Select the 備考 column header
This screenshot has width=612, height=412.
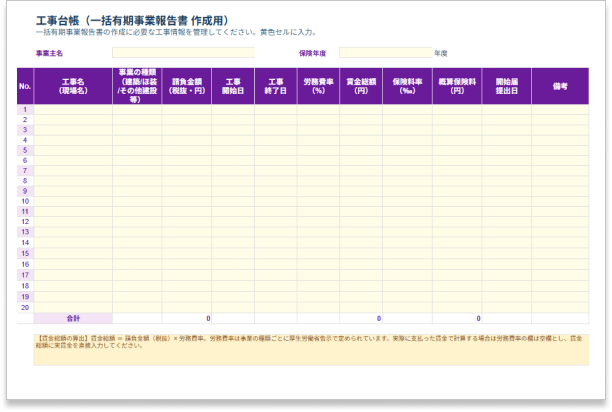[x=560, y=86]
